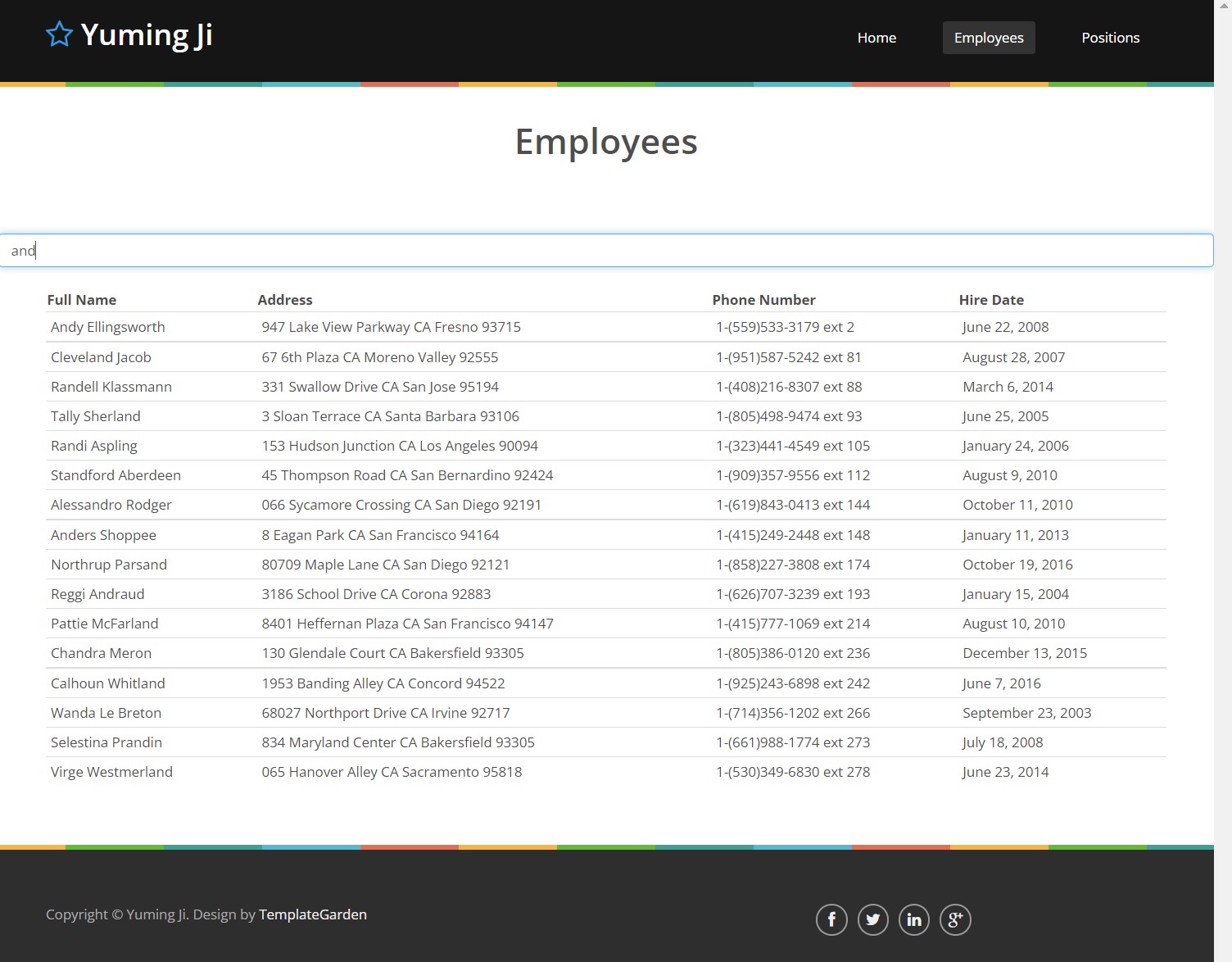Screen dimensions: 1232x962
Task: Click Wanda Le Breton's name entry
Action: [106, 712]
